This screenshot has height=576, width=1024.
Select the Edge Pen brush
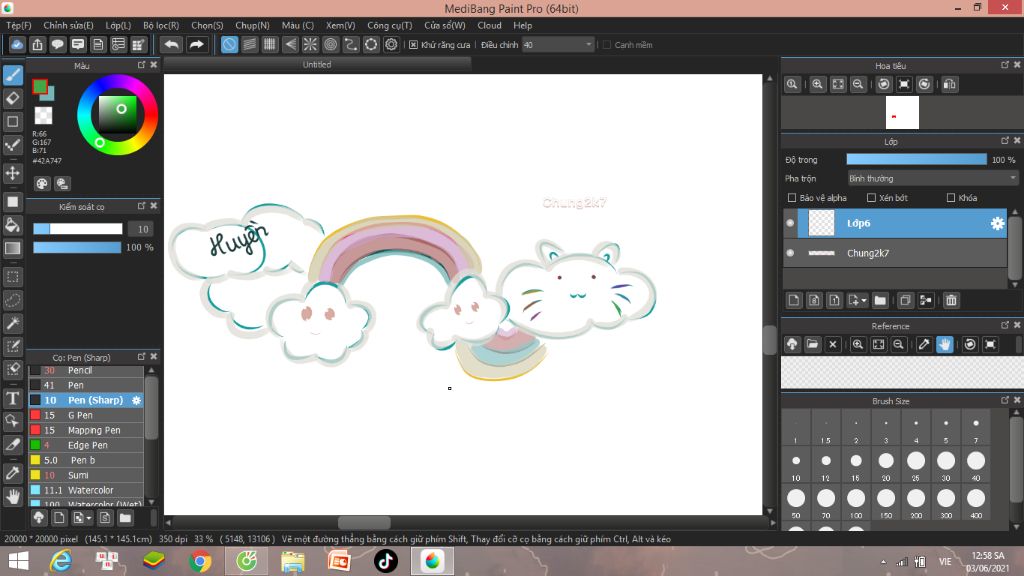tap(86, 445)
